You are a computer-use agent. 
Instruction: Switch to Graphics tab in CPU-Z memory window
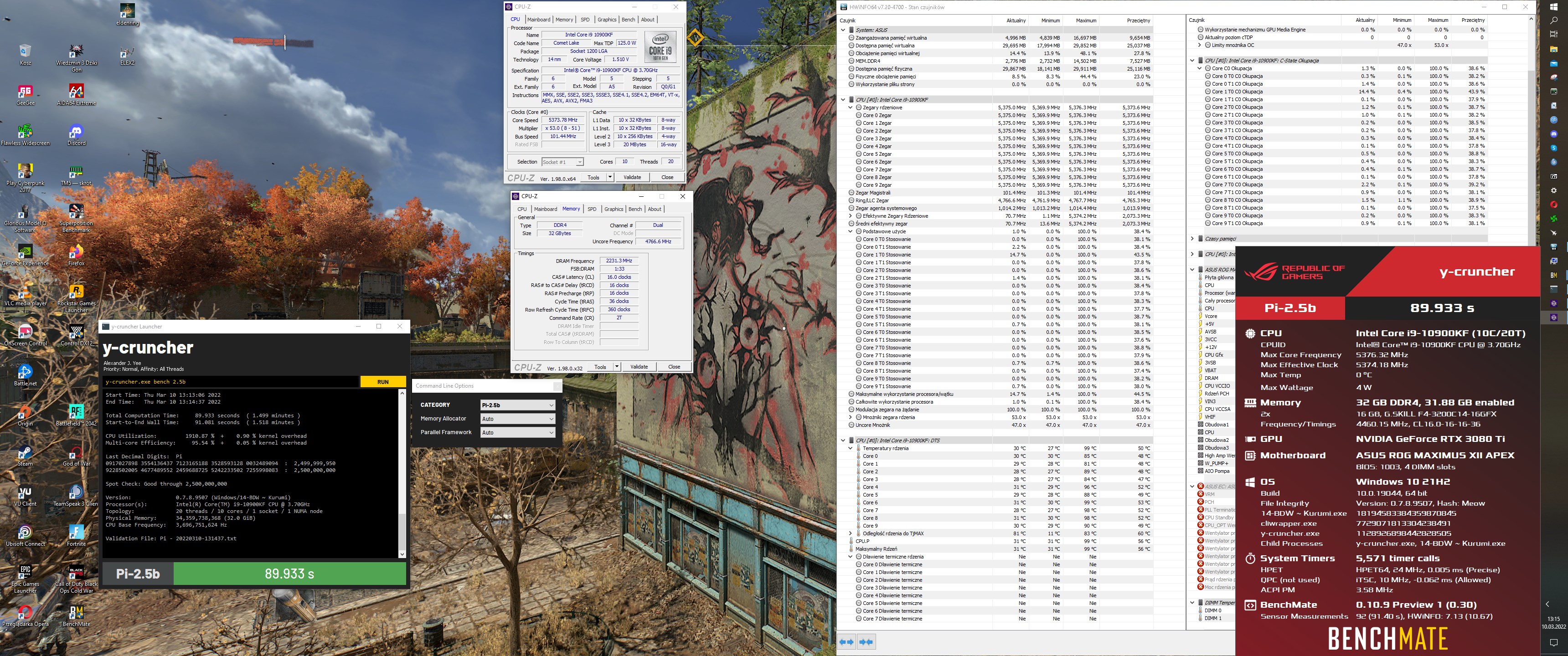click(614, 210)
